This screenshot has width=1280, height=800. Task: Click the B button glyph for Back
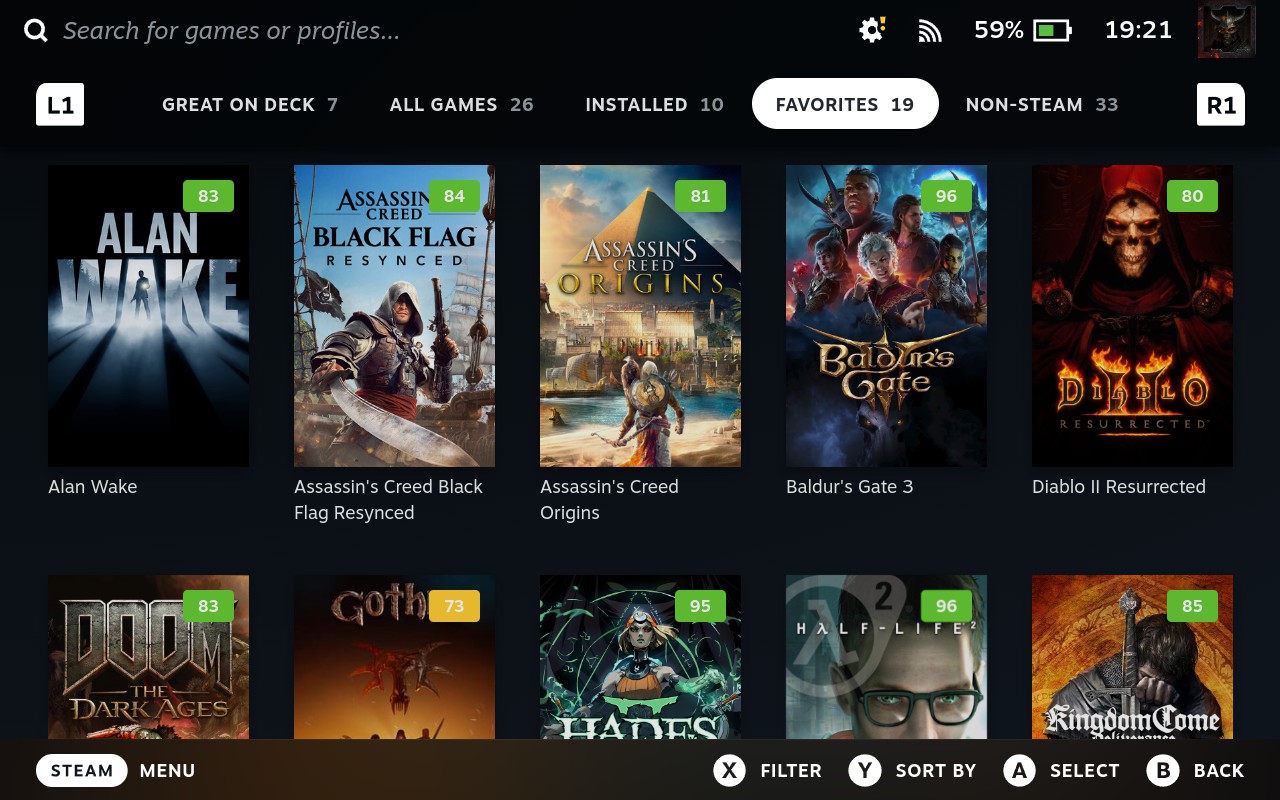[1163, 771]
